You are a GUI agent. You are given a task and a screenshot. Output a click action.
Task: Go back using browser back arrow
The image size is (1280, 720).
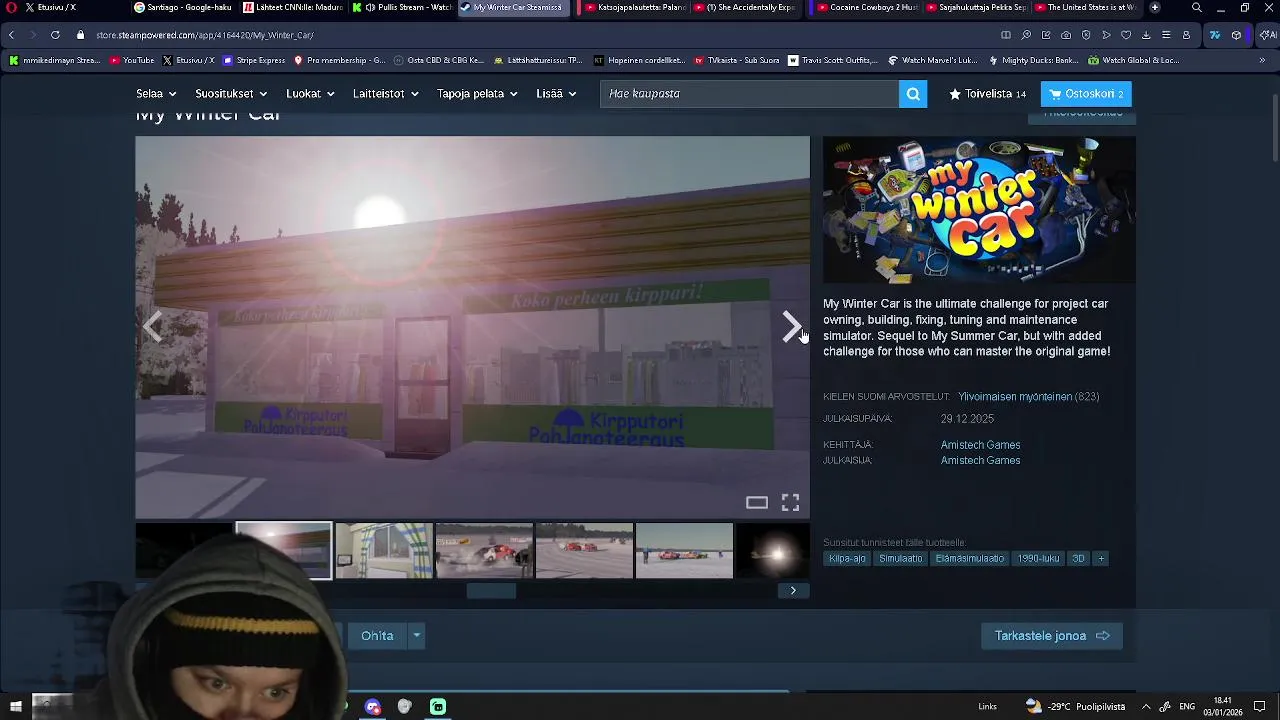point(11,35)
